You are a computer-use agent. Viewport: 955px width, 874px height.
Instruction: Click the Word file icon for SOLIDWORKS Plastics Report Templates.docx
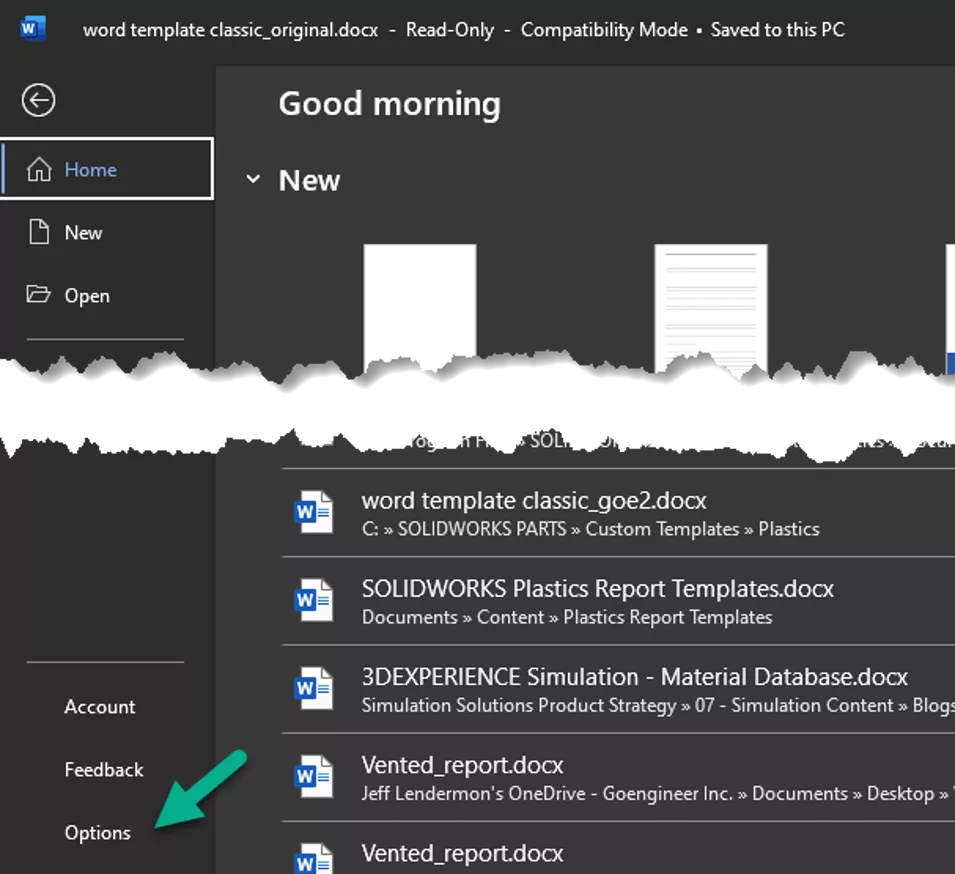(x=314, y=601)
